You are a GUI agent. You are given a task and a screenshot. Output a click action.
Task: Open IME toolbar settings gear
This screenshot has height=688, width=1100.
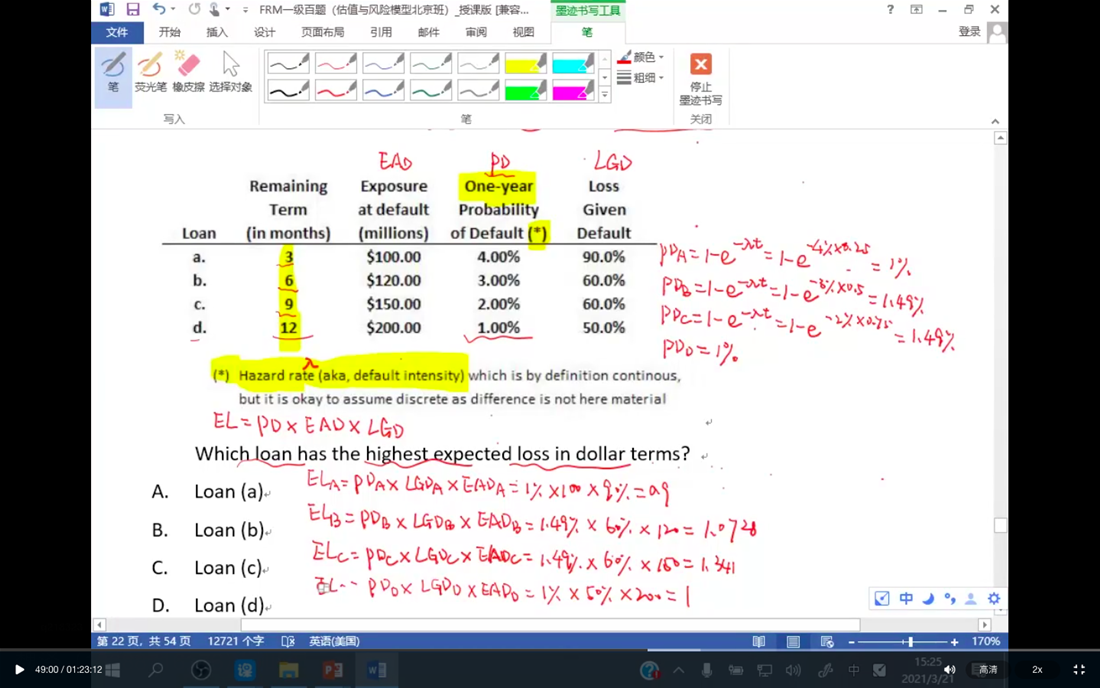[994, 598]
